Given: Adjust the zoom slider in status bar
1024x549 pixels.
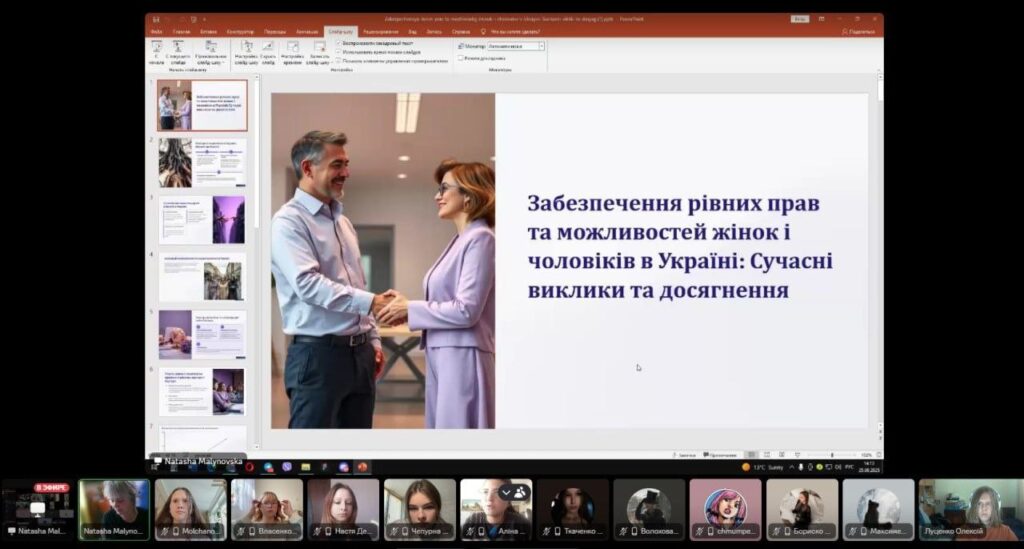Looking at the screenshot, I should [x=832, y=455].
